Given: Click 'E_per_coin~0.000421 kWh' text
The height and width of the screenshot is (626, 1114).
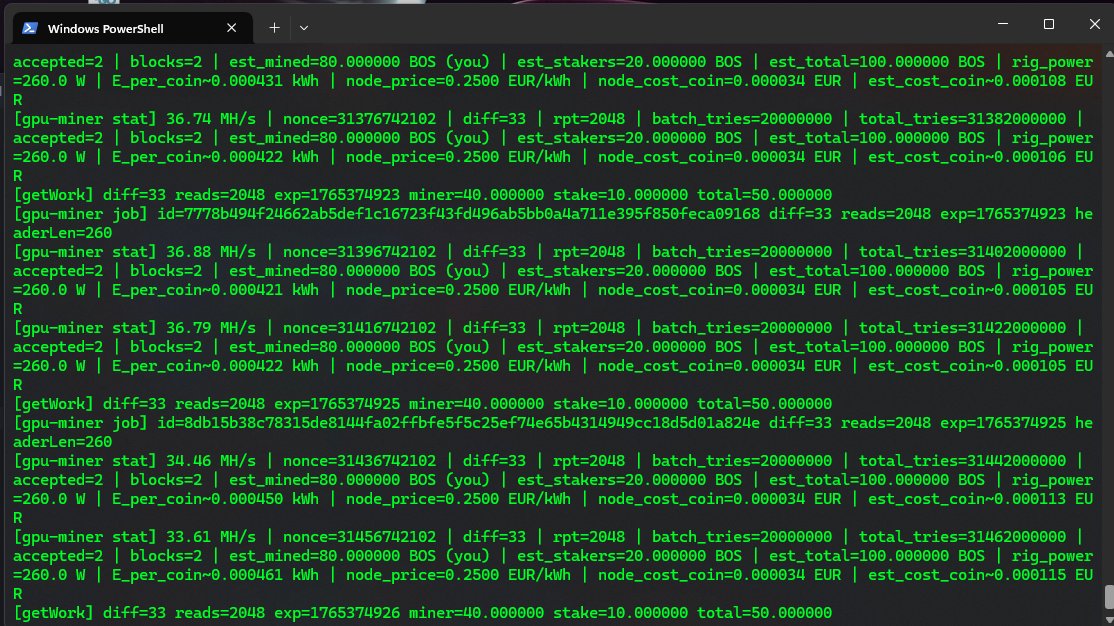Looking at the screenshot, I should tap(215, 290).
